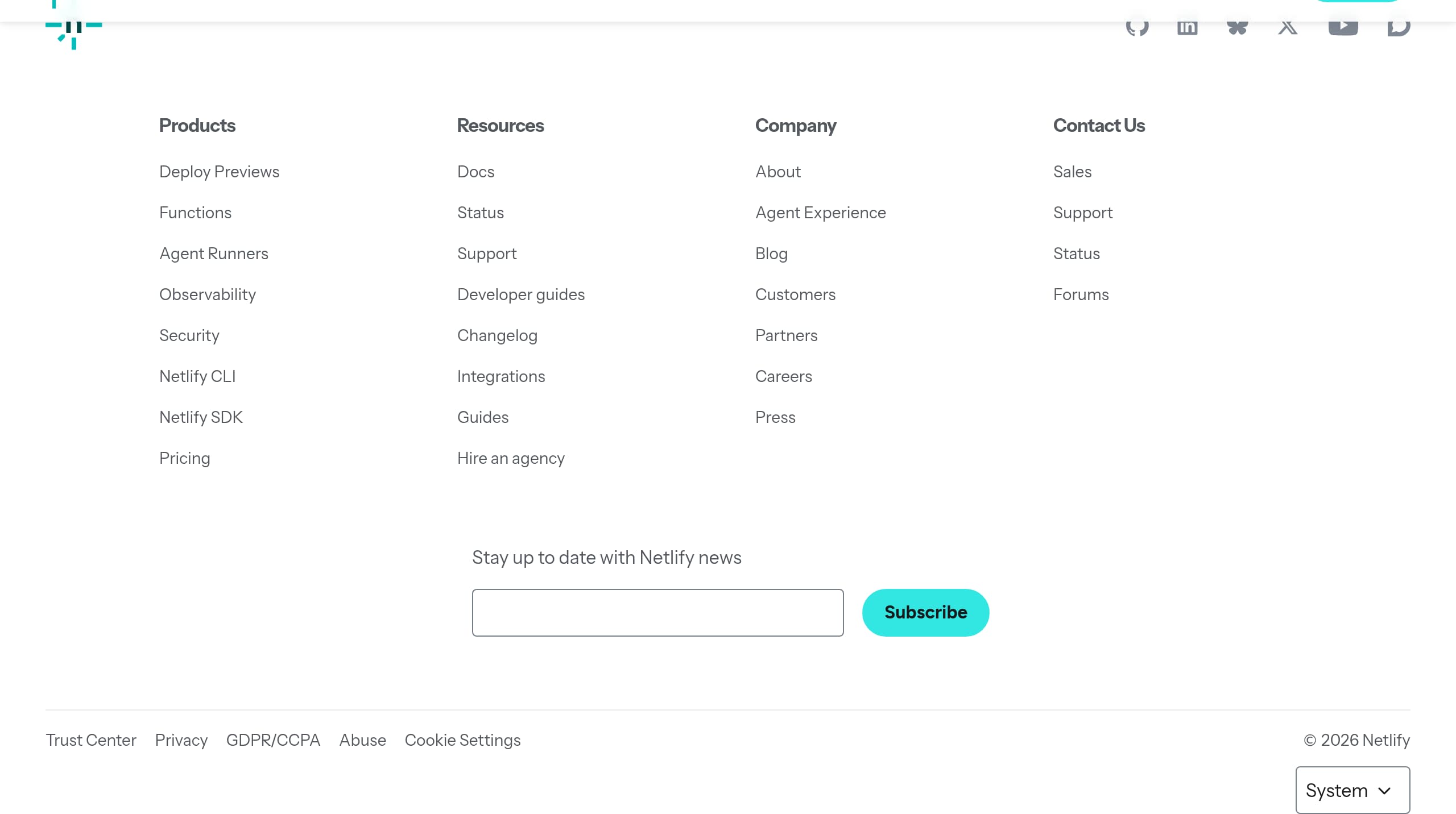The width and height of the screenshot is (1456, 814).
Task: Click the Discourse community icon
Action: click(x=1398, y=26)
